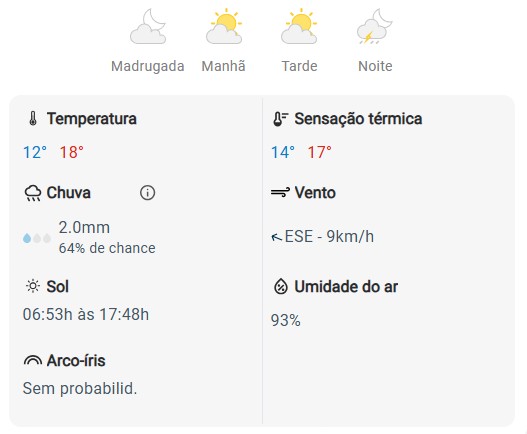This screenshot has width=527, height=434.
Task: Click the wind icon beside Vento
Action: (280, 193)
